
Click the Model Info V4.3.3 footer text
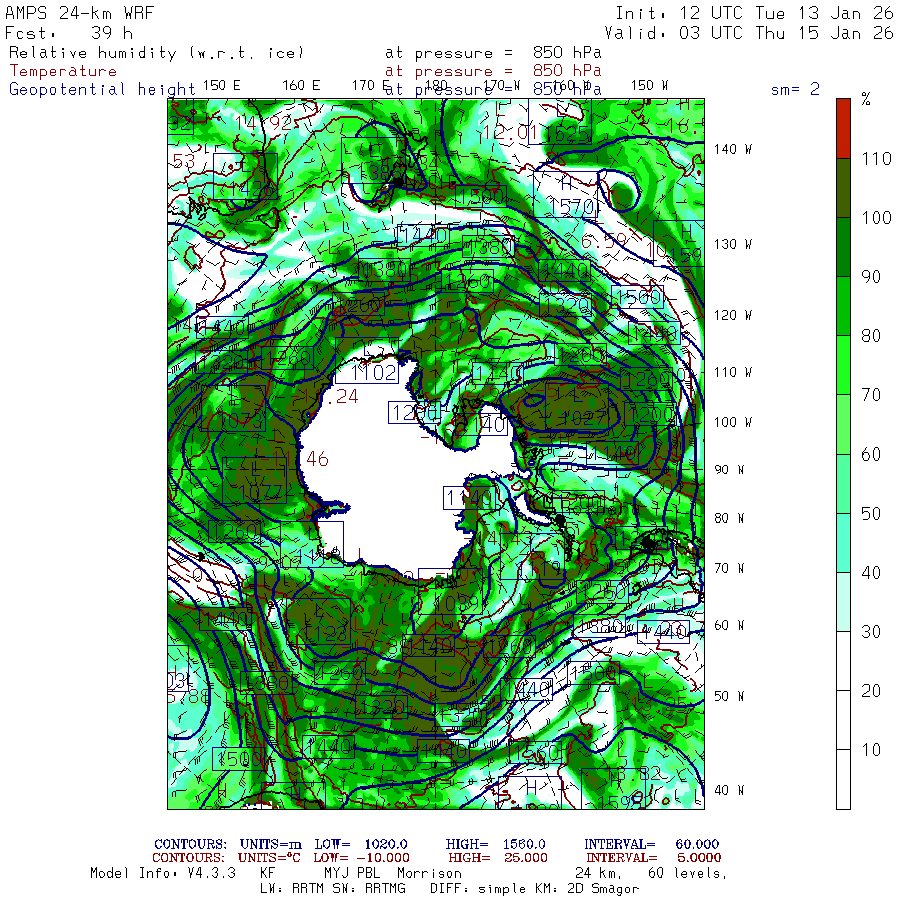coord(162,873)
